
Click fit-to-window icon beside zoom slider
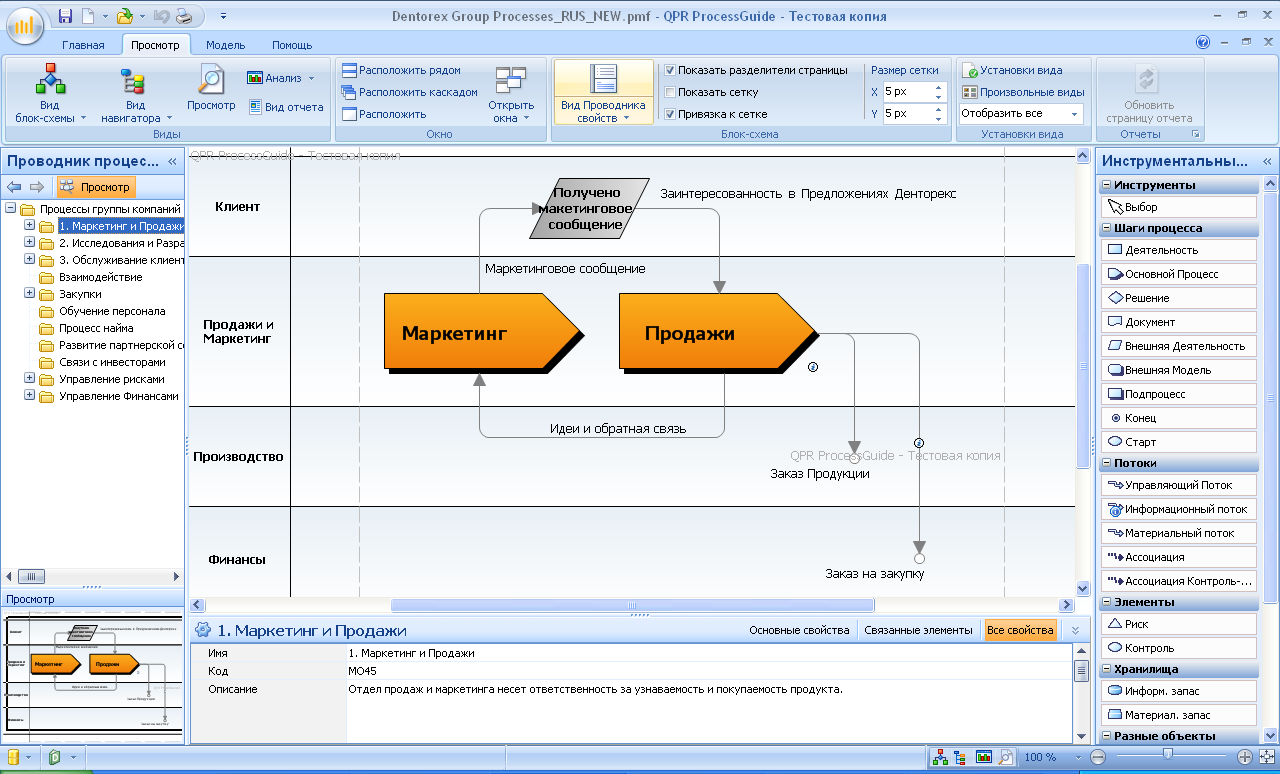click(1265, 757)
